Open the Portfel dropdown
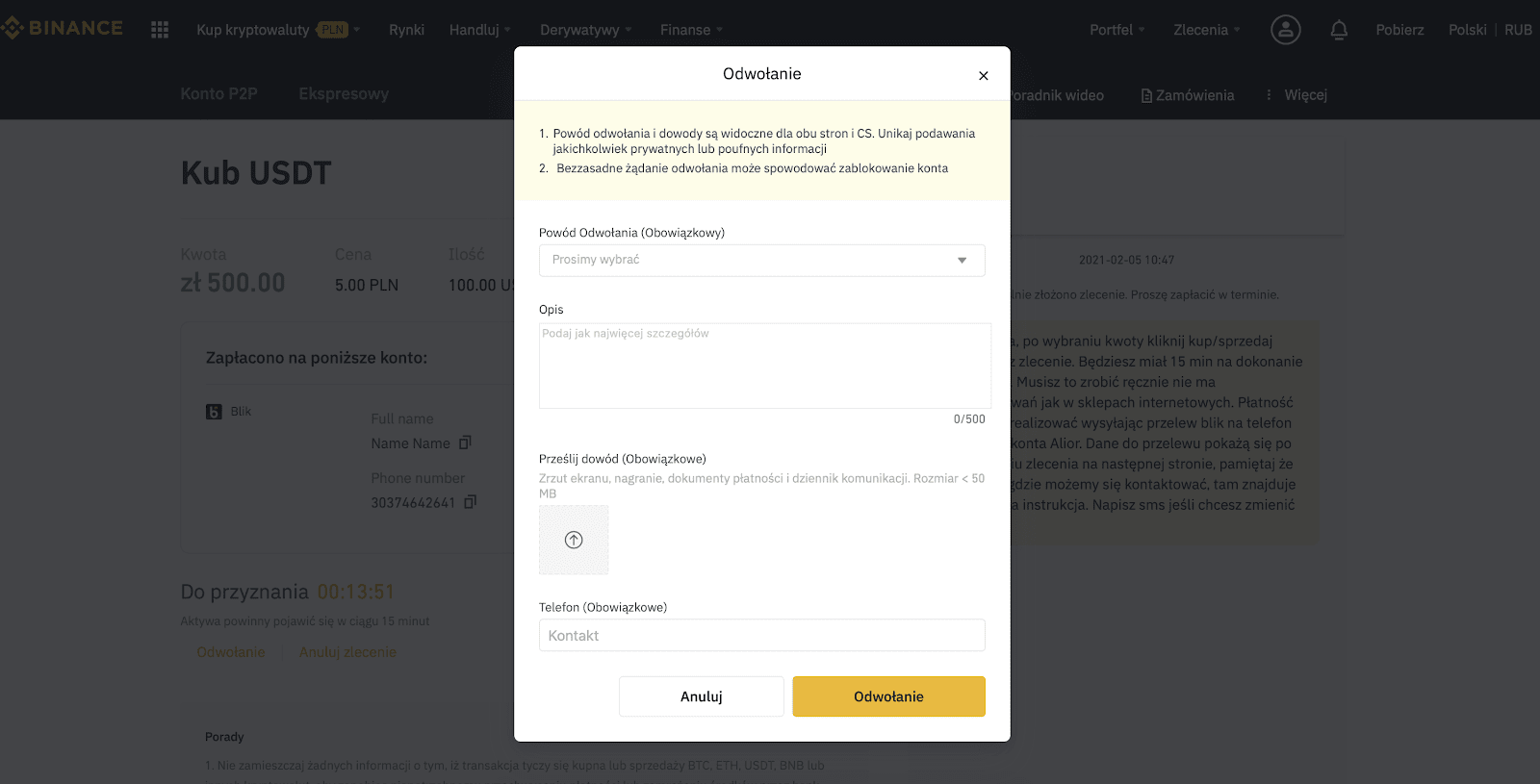 pyautogui.click(x=1117, y=30)
